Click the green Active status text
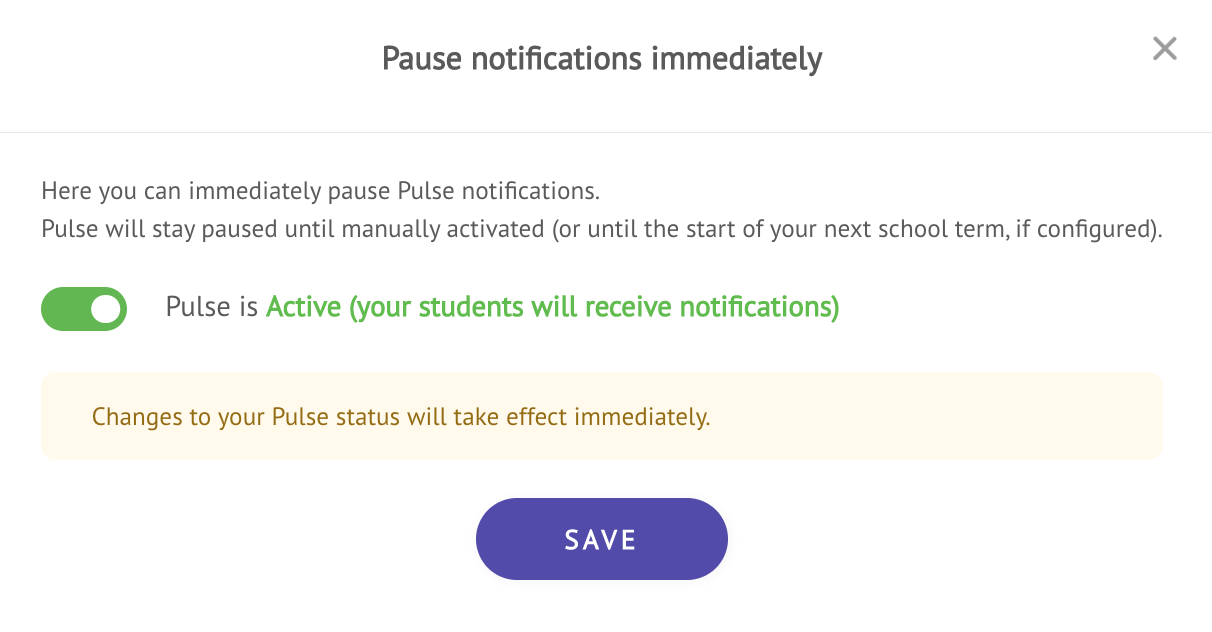The width and height of the screenshot is (1212, 632). (x=302, y=307)
